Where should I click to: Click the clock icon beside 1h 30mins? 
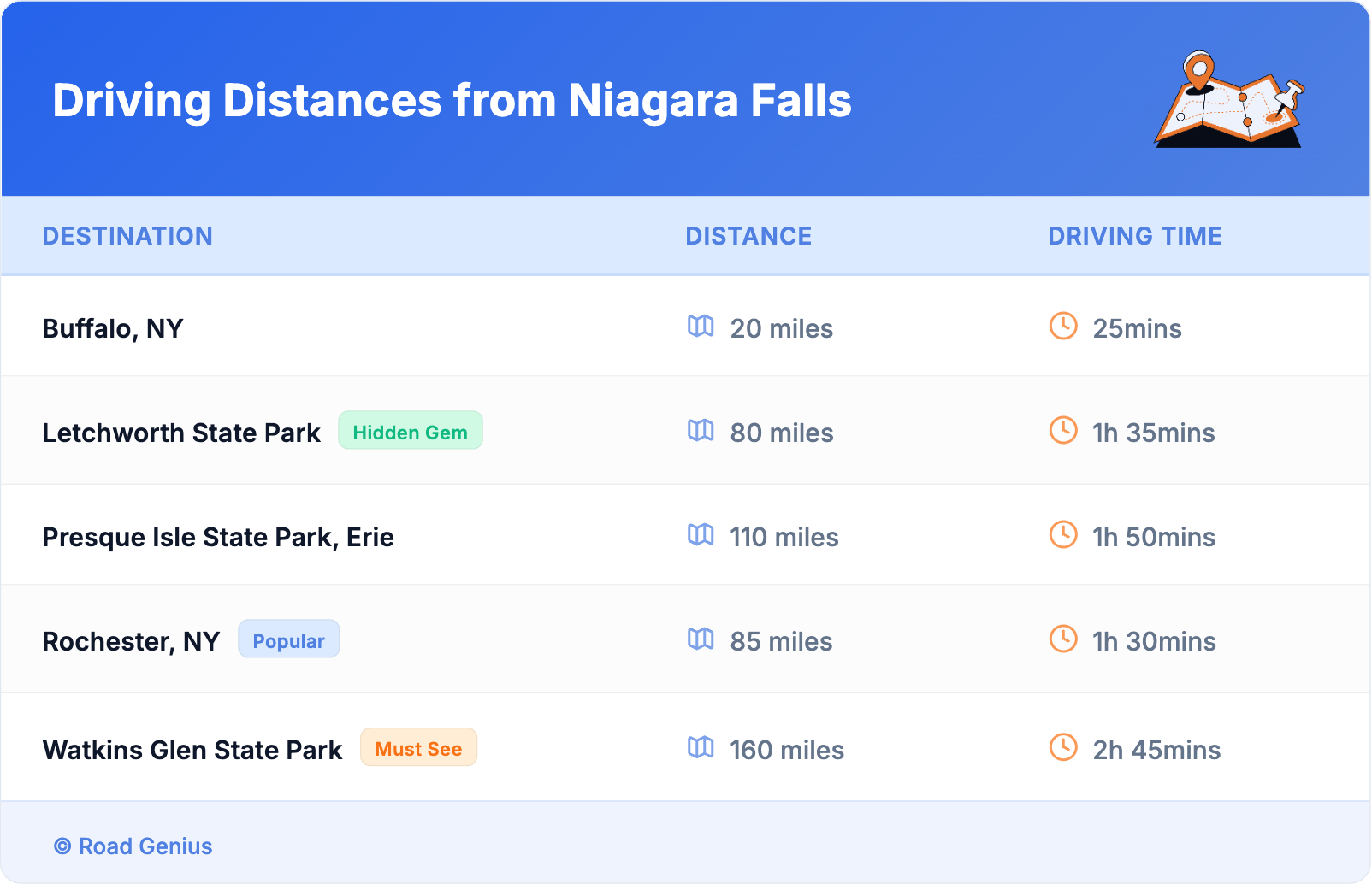(x=1063, y=639)
